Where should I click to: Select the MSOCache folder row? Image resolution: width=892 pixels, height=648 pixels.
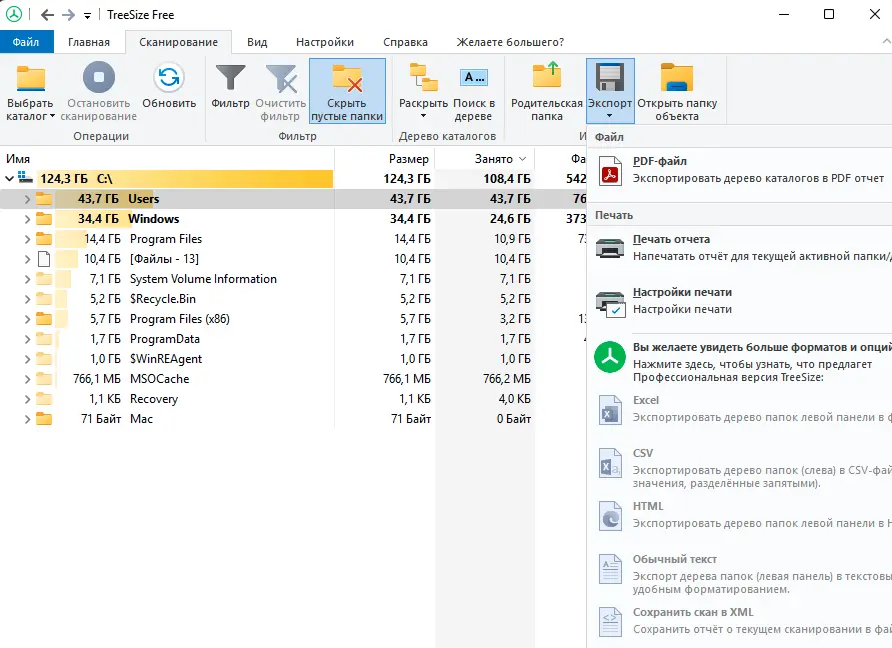293,379
